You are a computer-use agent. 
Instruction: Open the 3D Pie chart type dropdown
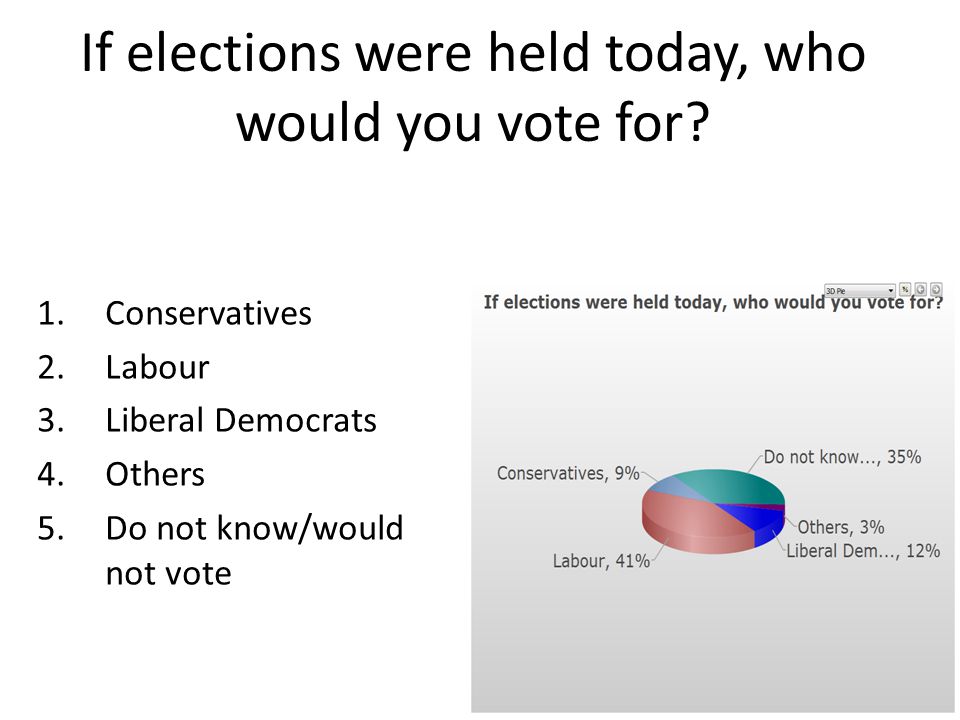coord(860,290)
